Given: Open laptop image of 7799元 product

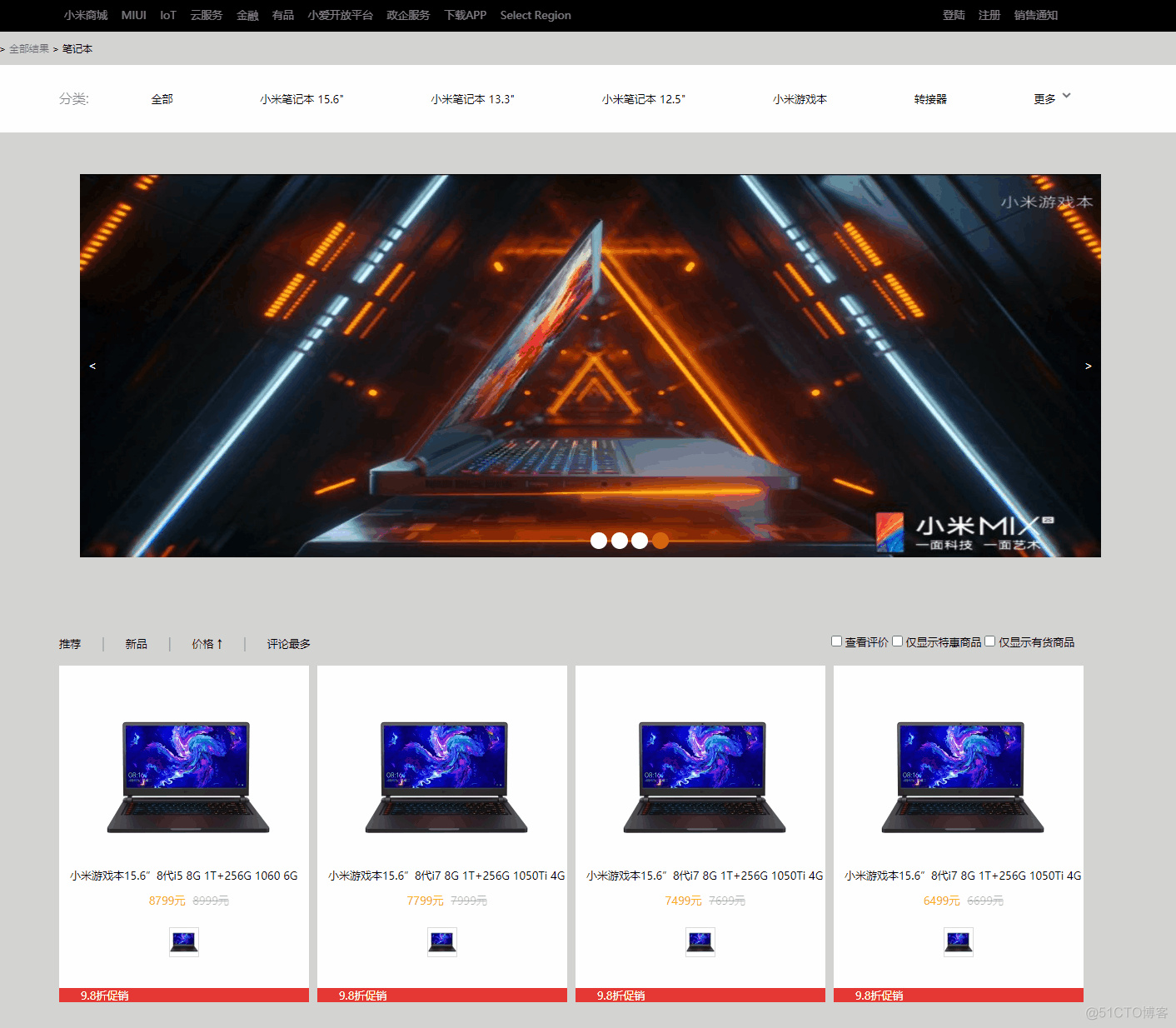Looking at the screenshot, I should (x=446, y=777).
